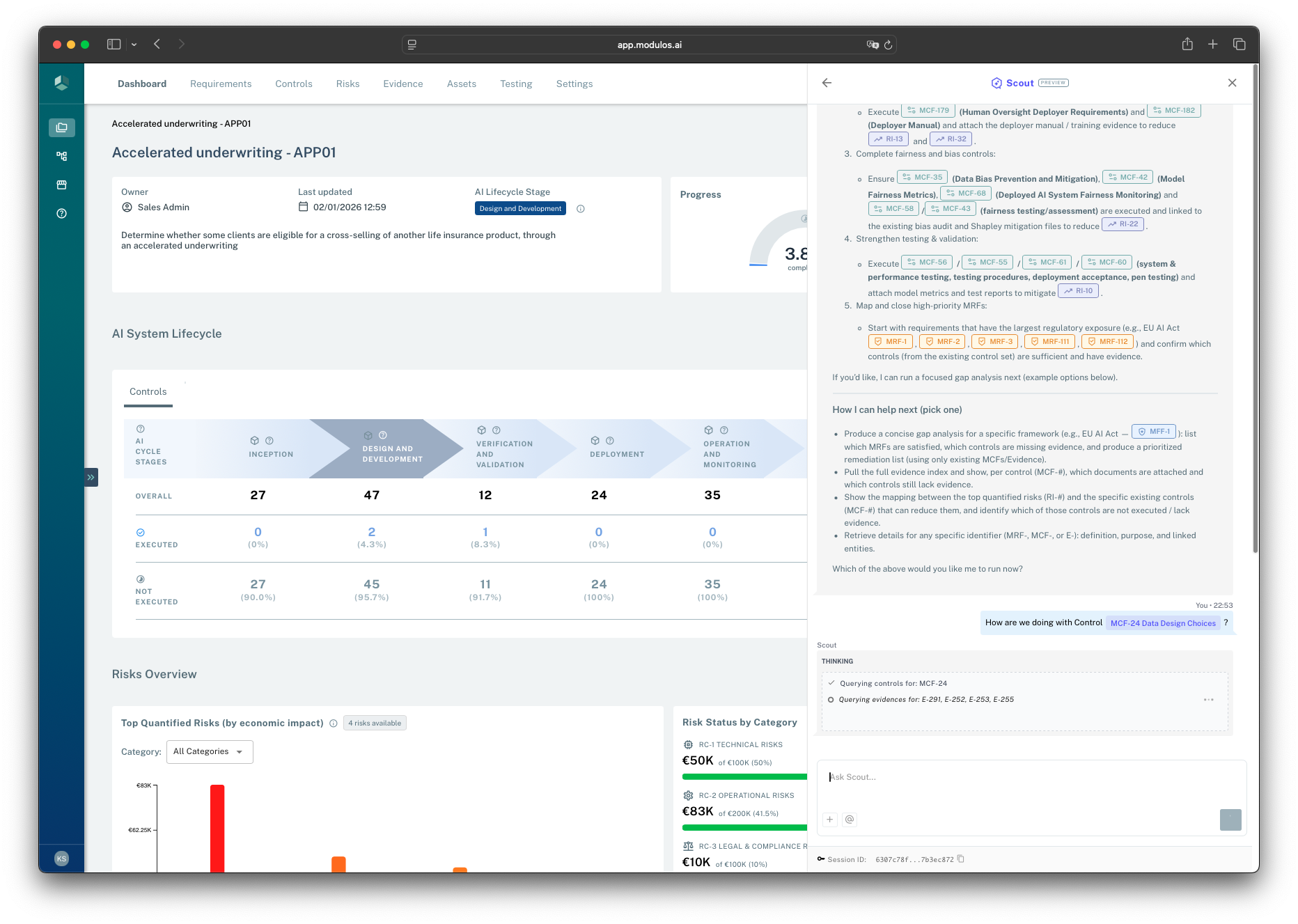Viewport: 1298px width, 924px height.
Task: Open help via the question mark icon
Action: coord(61,214)
